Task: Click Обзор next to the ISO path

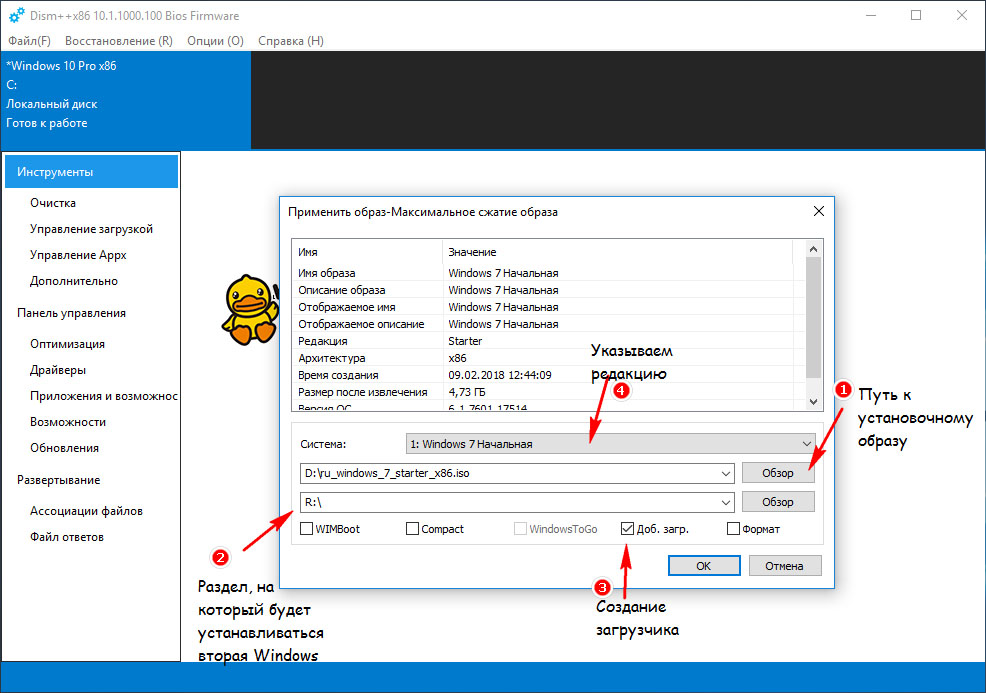Action: point(778,473)
